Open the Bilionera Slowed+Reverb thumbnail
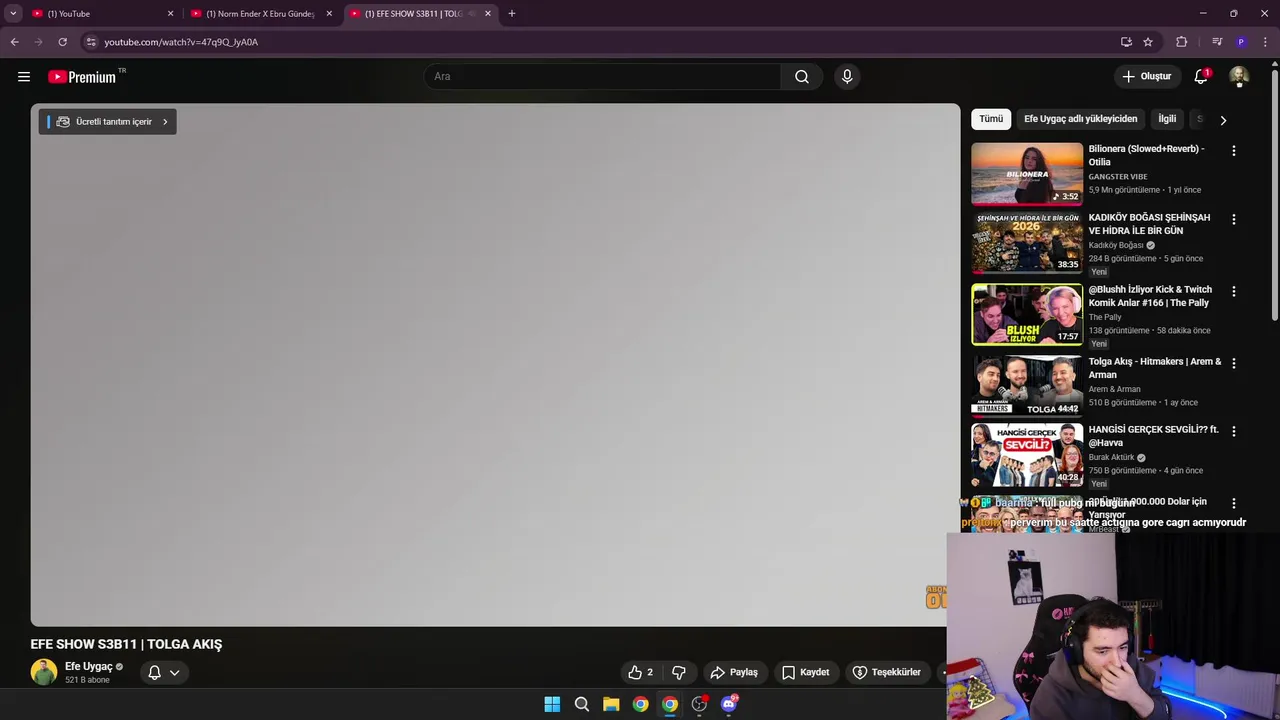The width and height of the screenshot is (1280, 720). 1027,173
